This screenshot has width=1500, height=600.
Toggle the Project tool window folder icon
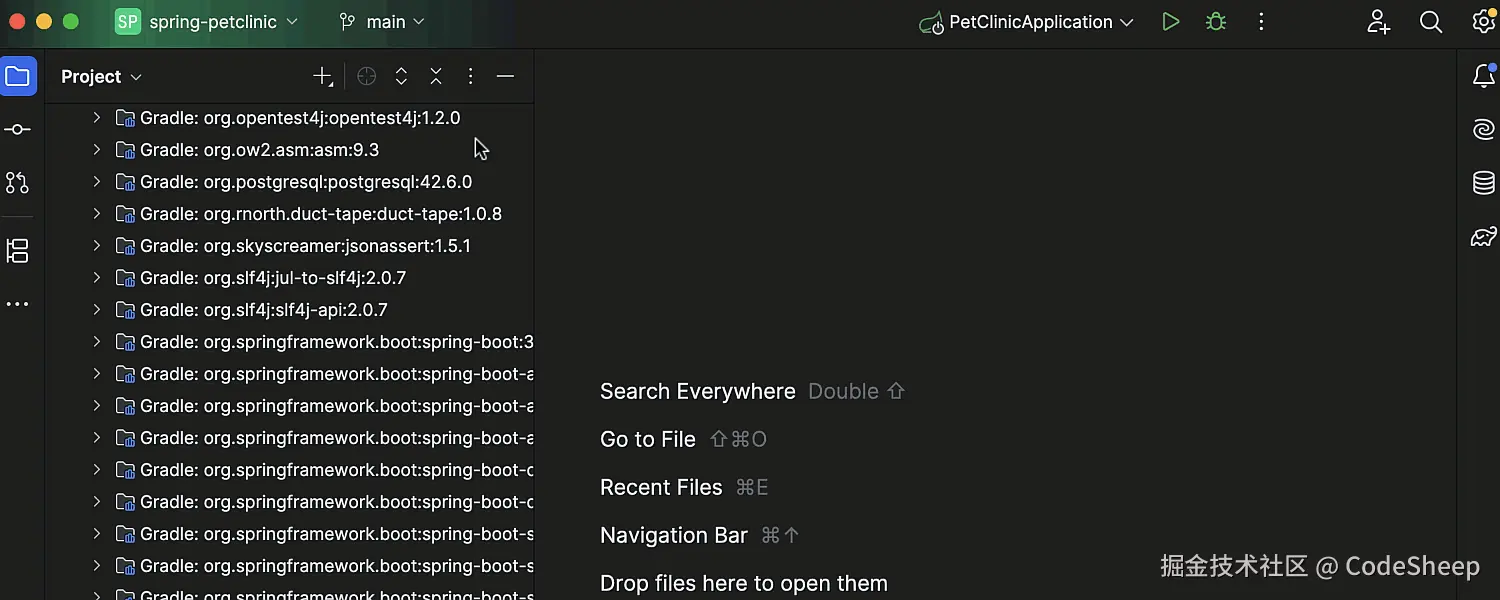[x=18, y=77]
